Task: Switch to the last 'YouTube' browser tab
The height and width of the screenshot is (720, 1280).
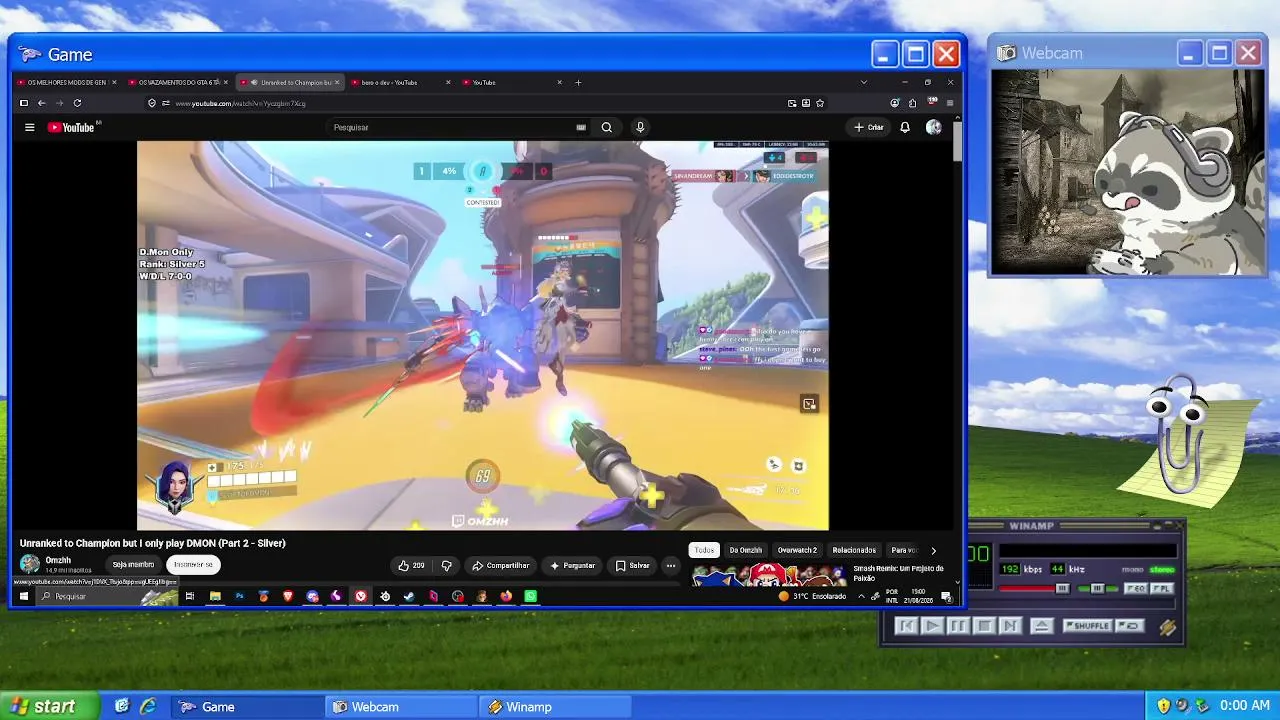Action: tap(513, 82)
